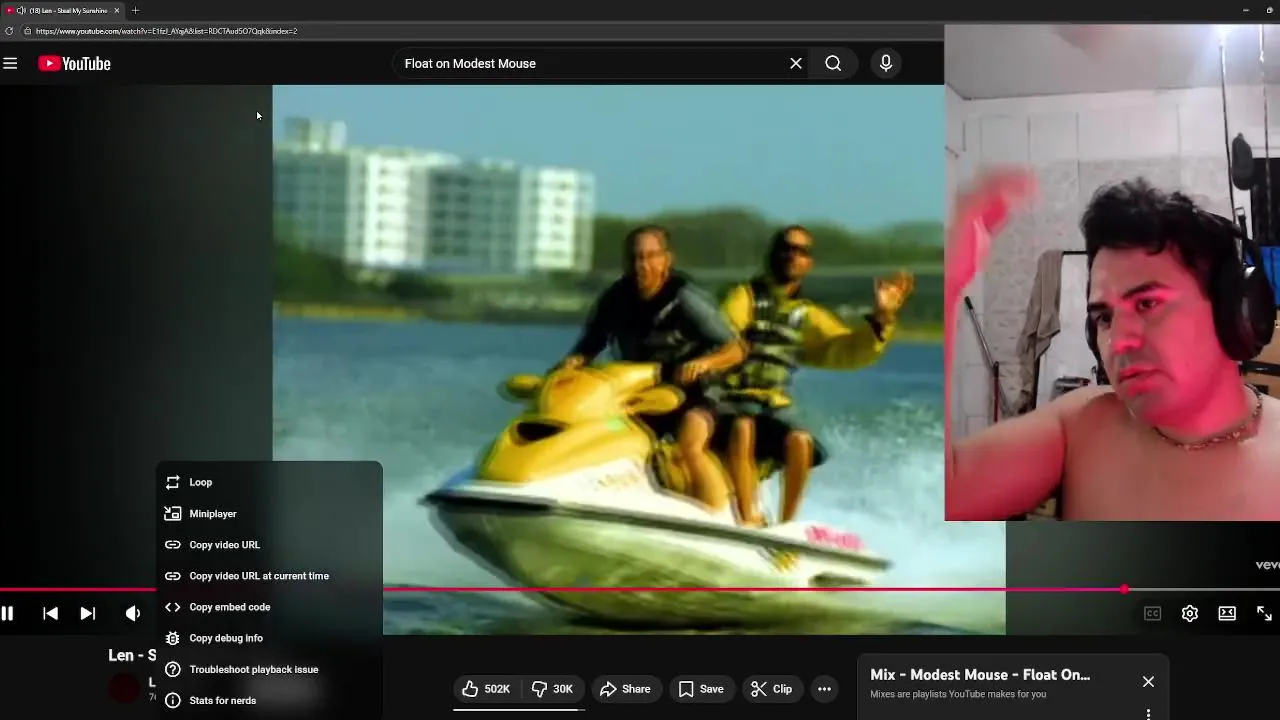This screenshot has height=720, width=1280.
Task: Select the Len - Steal My Sunshine tab
Action: [x=64, y=10]
